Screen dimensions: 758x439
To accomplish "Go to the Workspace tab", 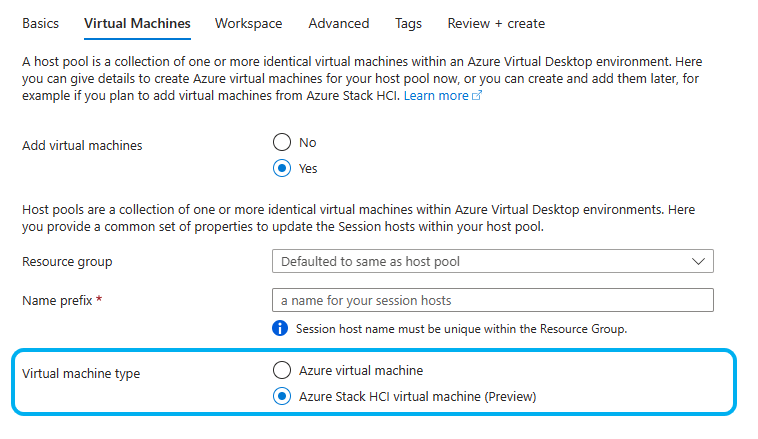I will (x=248, y=23).
